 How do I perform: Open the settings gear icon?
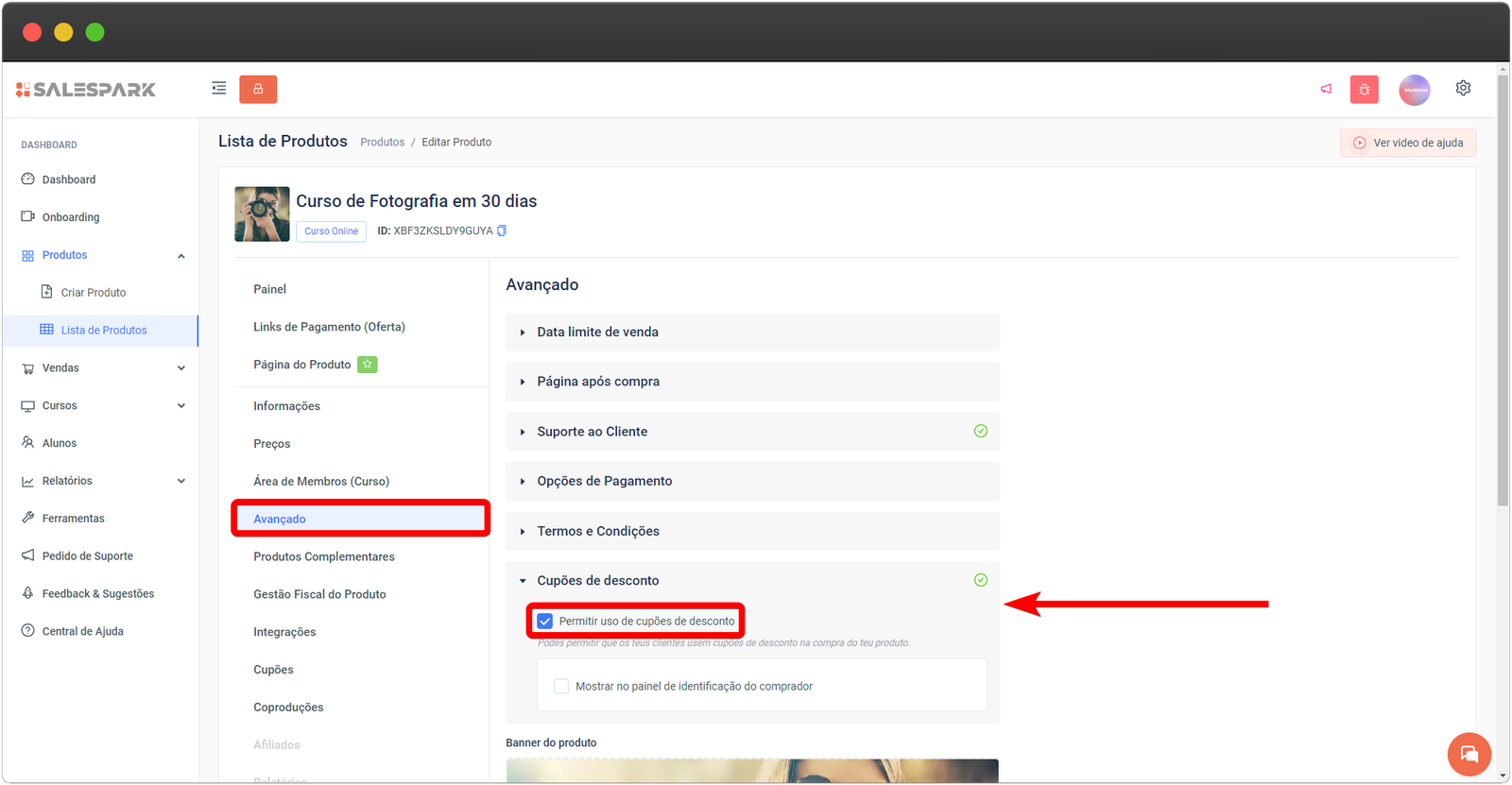1463,88
